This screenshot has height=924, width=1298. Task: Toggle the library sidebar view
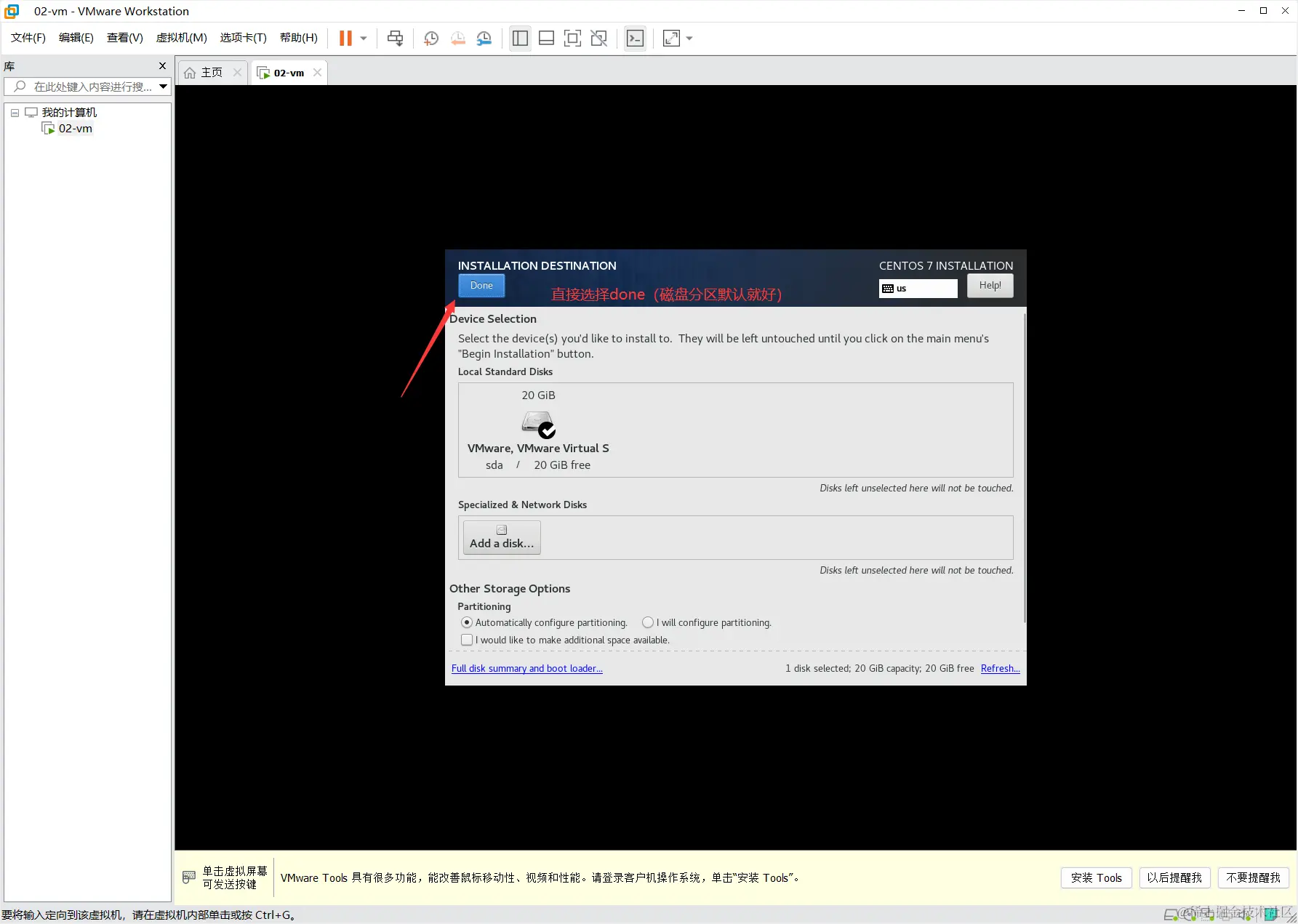coord(520,39)
